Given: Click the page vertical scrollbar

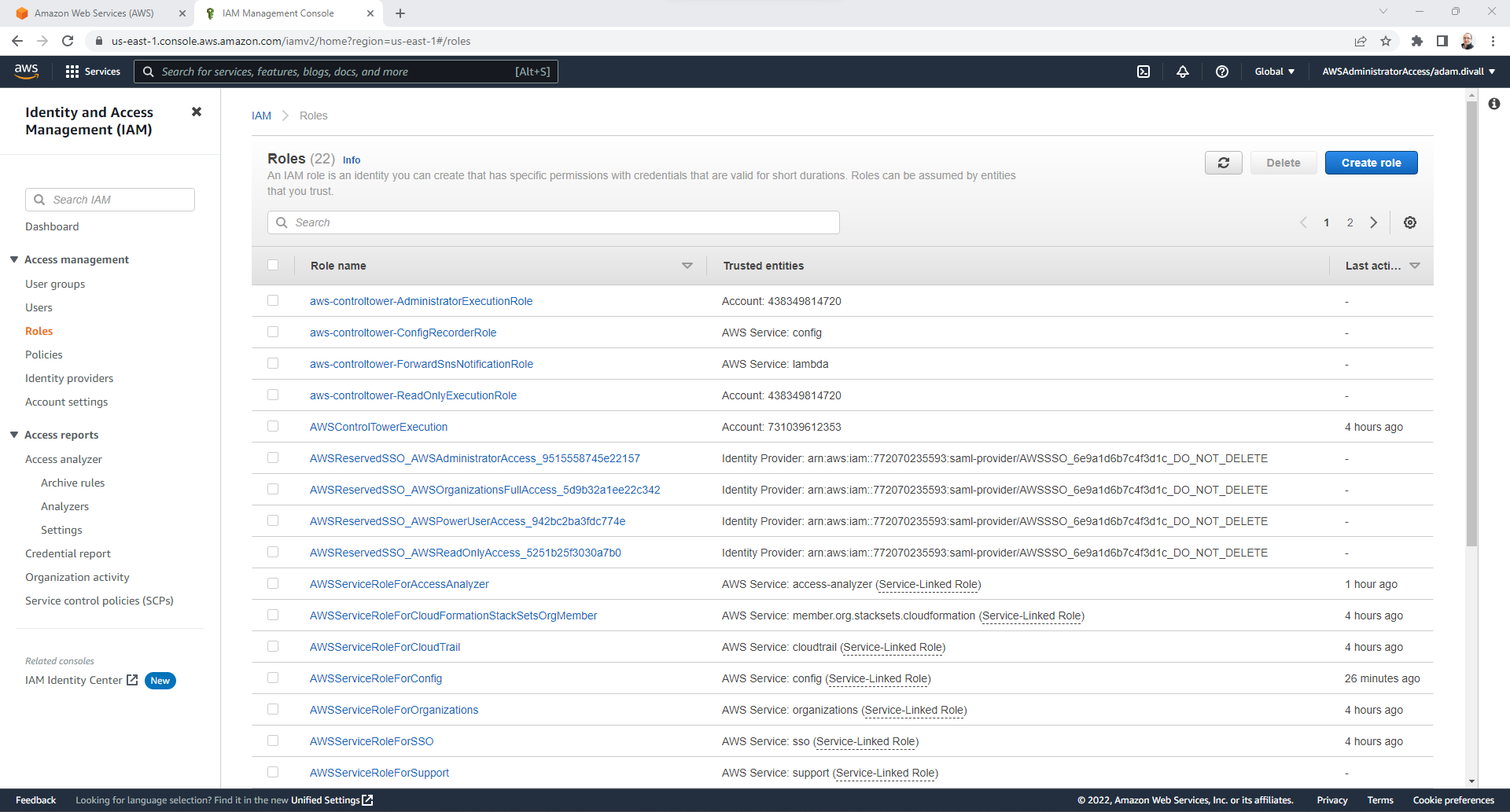Looking at the screenshot, I should click(x=1471, y=322).
